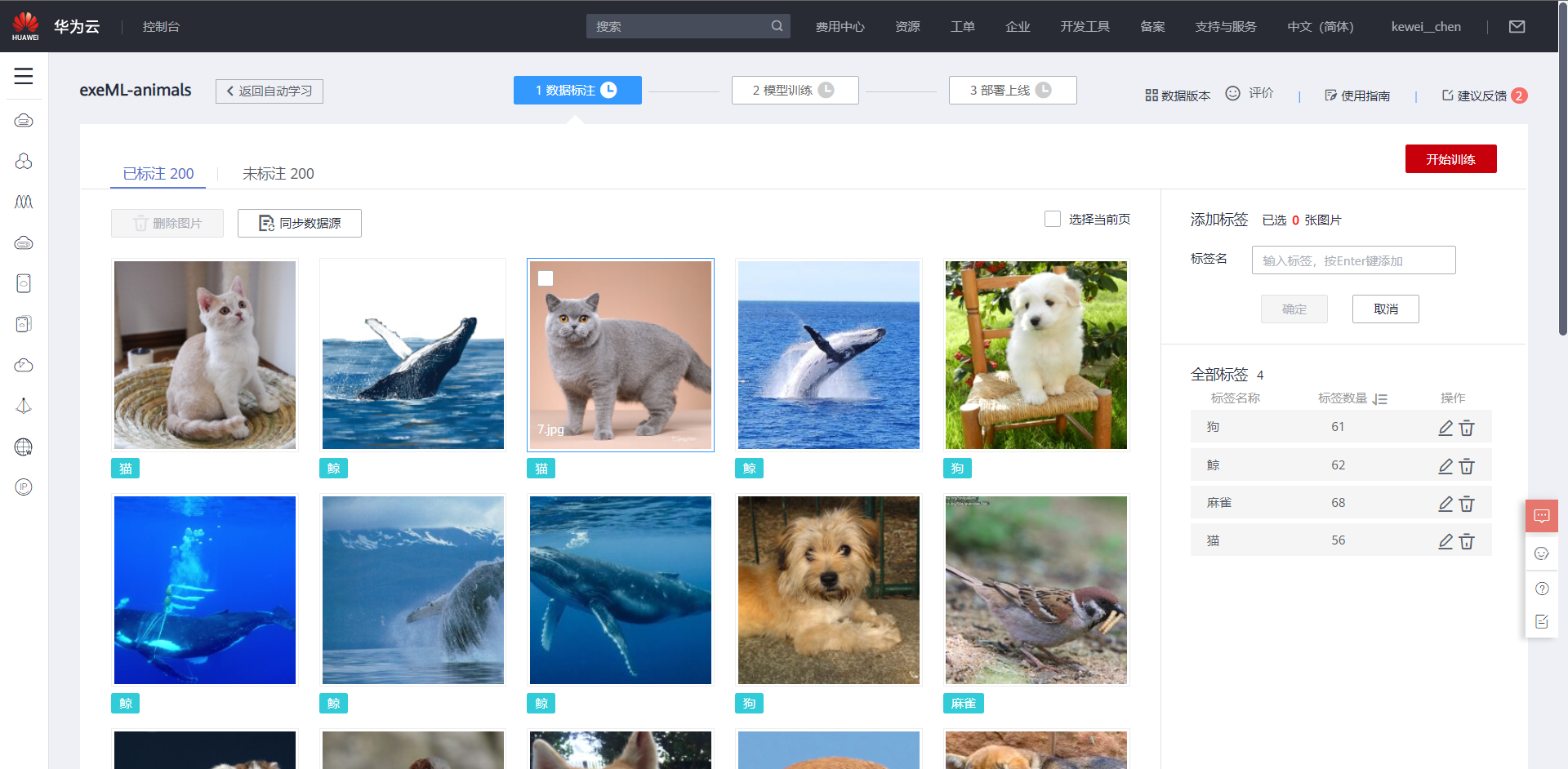Click the 标签名 label input field
1568x769 pixels.
tap(1353, 260)
